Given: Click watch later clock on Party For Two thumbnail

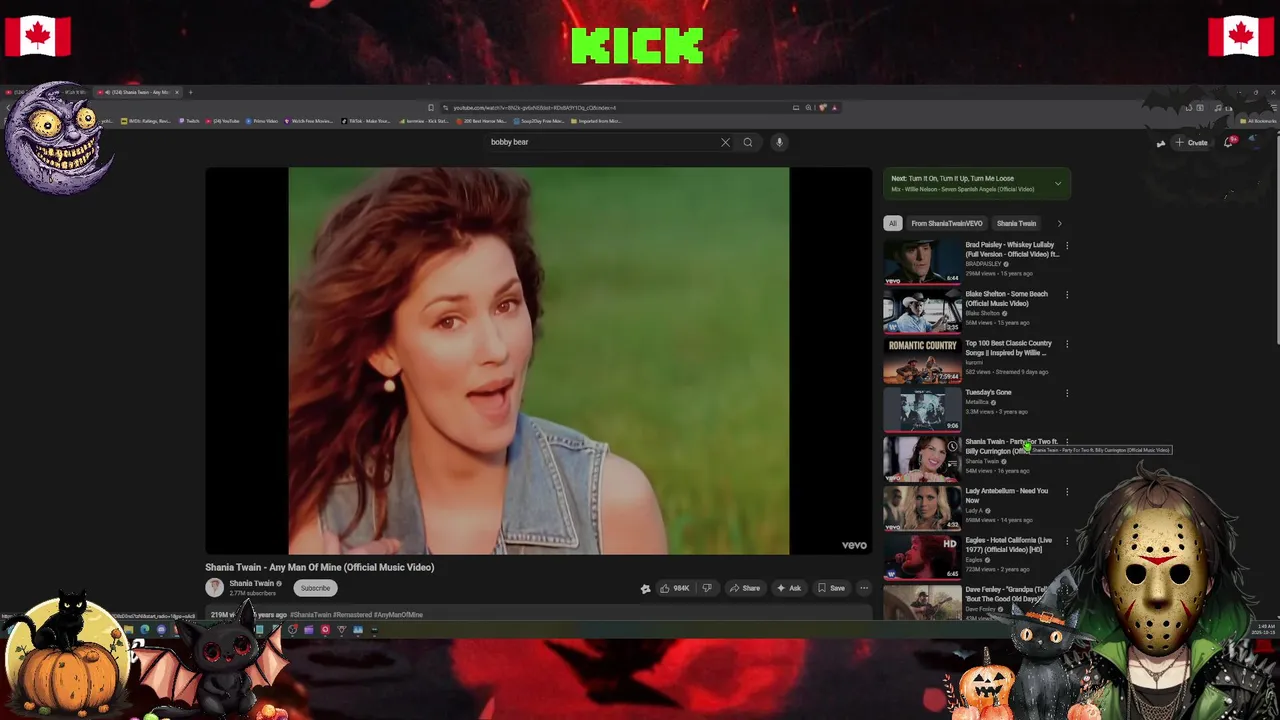Looking at the screenshot, I should [x=952, y=446].
